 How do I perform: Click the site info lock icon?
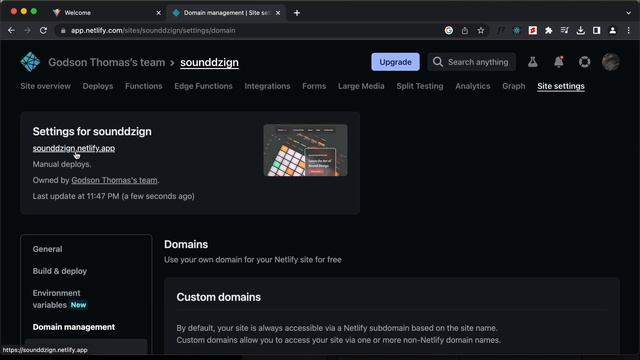[x=62, y=31]
